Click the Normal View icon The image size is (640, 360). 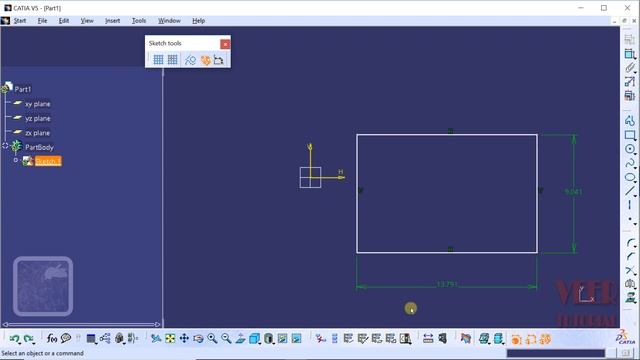(240, 338)
